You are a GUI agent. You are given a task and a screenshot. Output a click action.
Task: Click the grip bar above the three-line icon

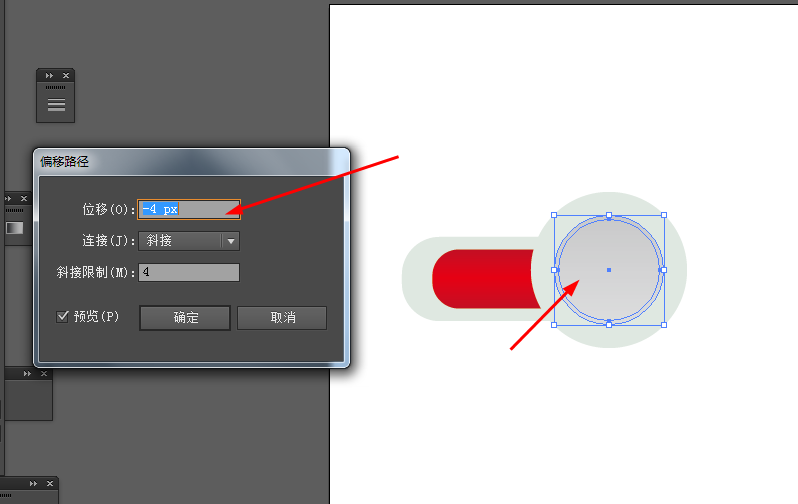coord(55,88)
